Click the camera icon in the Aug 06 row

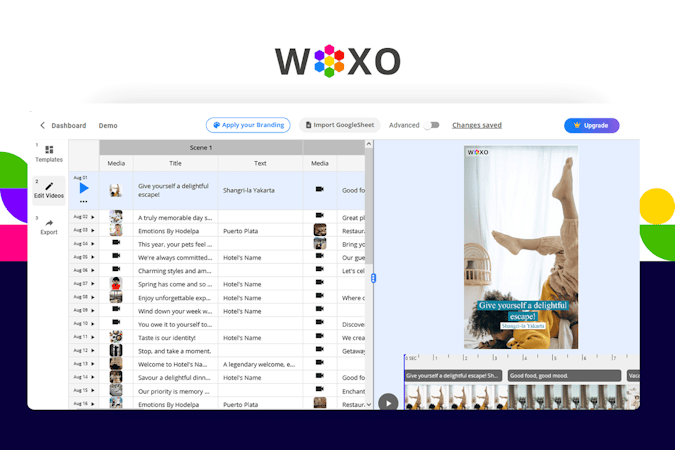click(x=116, y=269)
